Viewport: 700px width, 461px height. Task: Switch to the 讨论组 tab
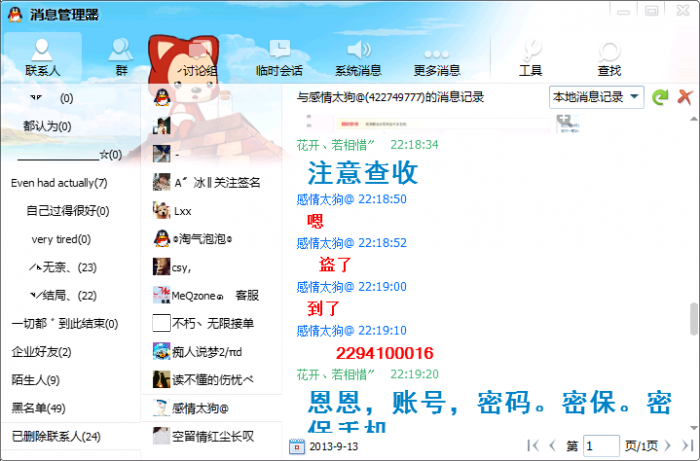(200, 57)
